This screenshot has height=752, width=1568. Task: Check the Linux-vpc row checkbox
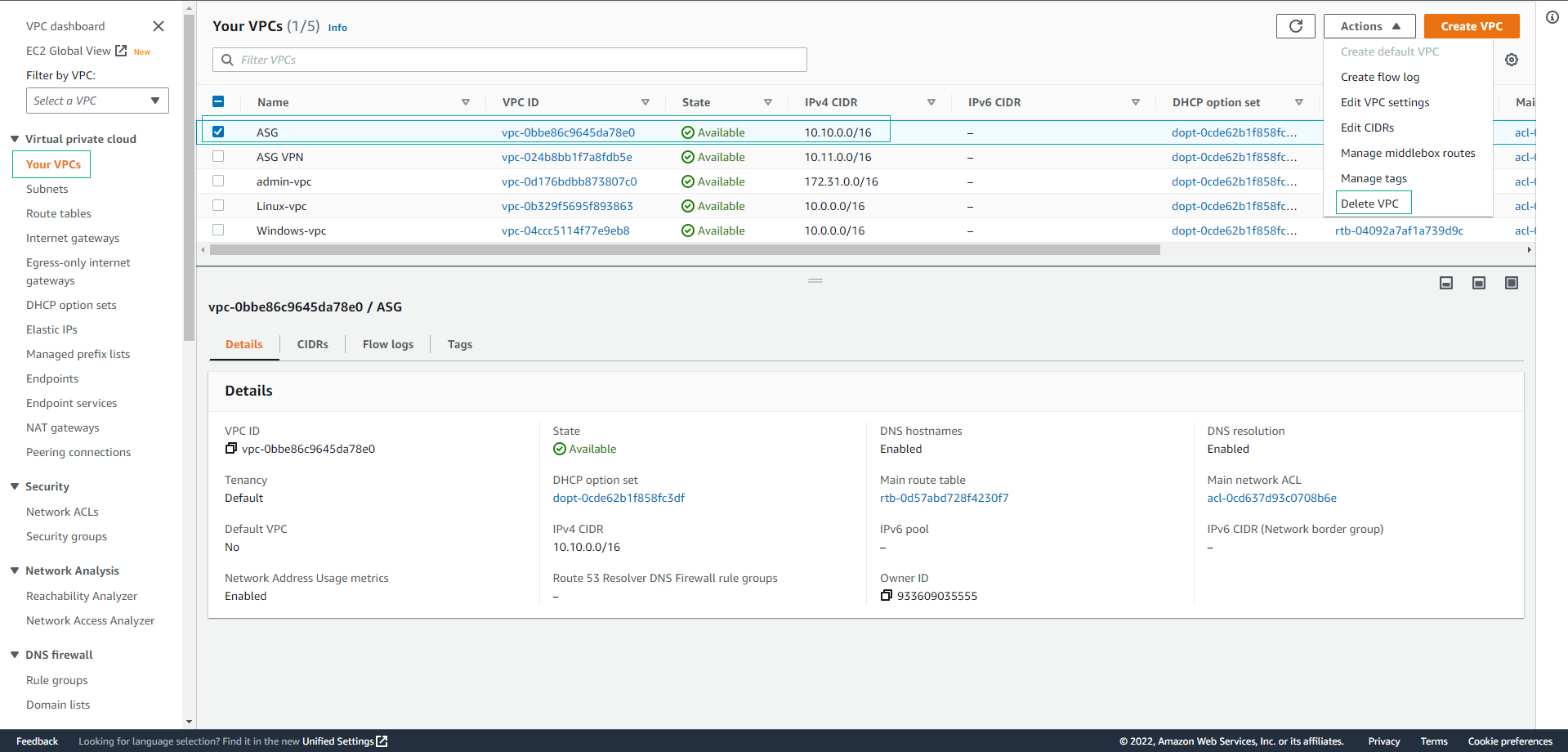(218, 205)
